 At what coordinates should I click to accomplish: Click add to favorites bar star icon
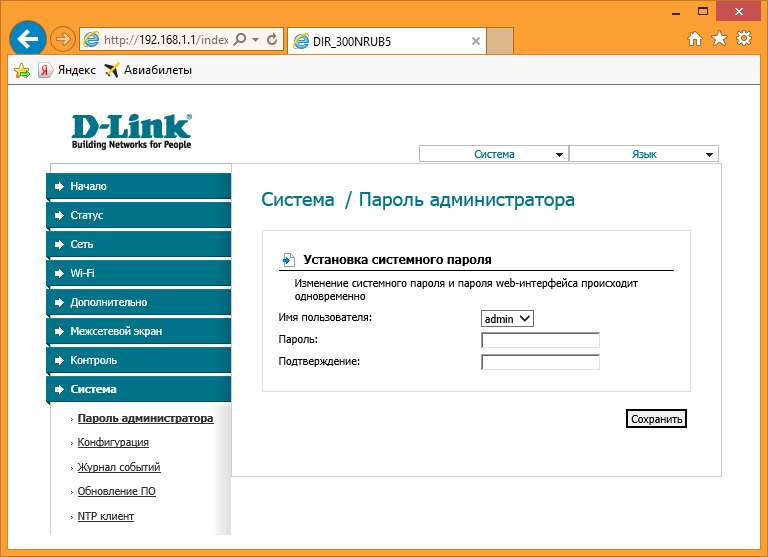pyautogui.click(x=22, y=71)
